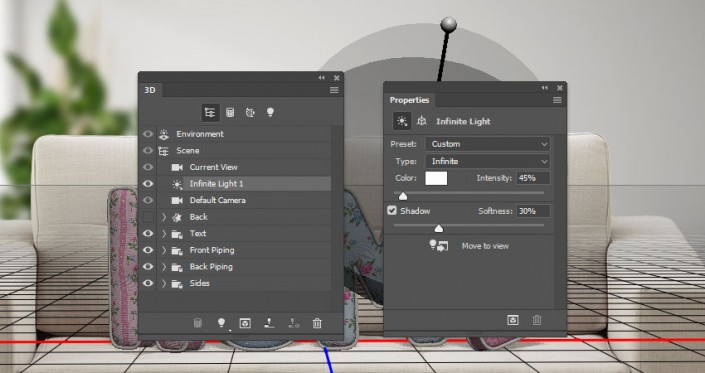
Task: Disable the Shadow checkbox
Action: pos(392,210)
